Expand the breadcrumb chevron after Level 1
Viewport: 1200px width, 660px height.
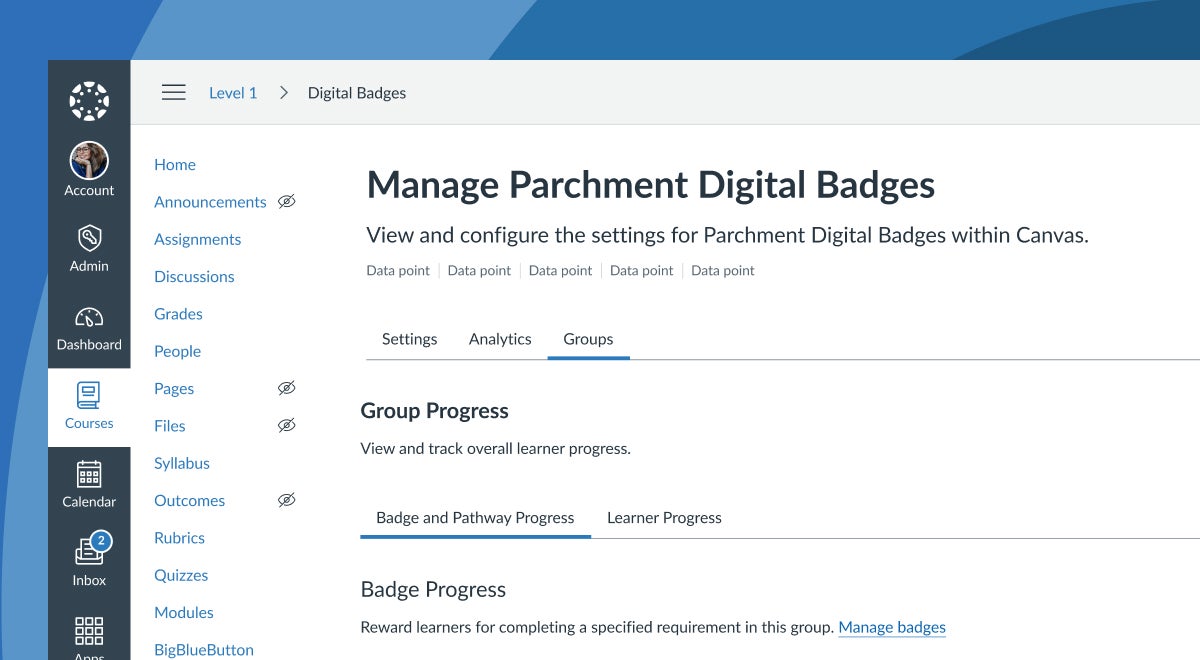(283, 92)
